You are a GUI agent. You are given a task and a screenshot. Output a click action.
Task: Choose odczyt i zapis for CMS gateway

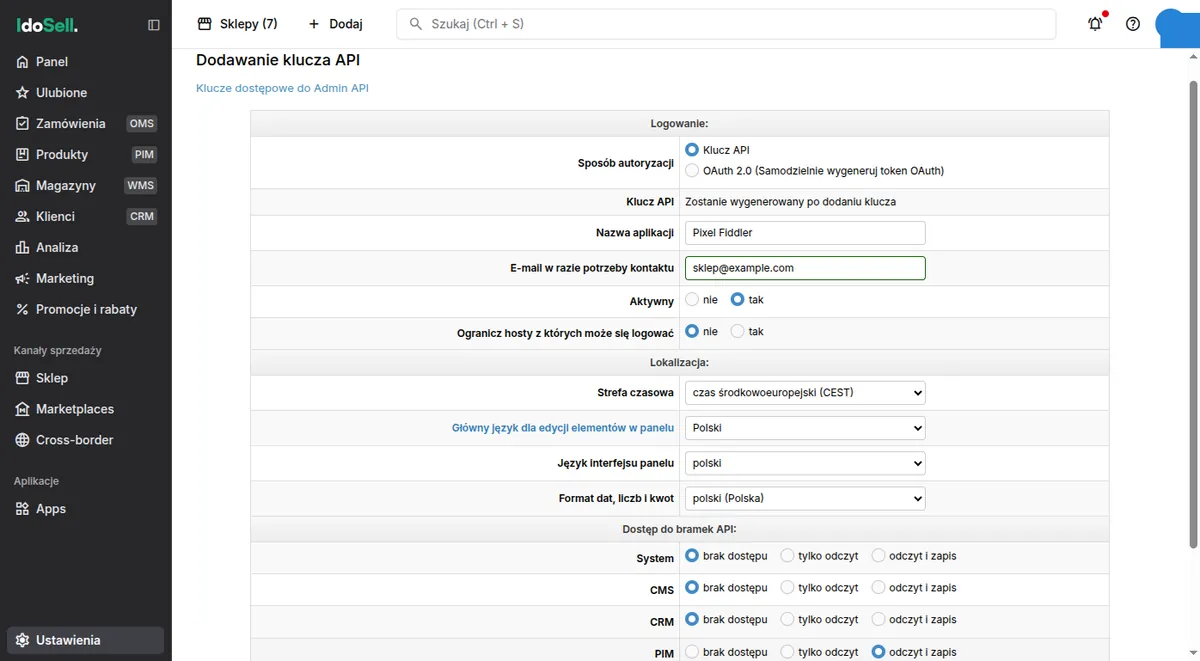coord(878,588)
